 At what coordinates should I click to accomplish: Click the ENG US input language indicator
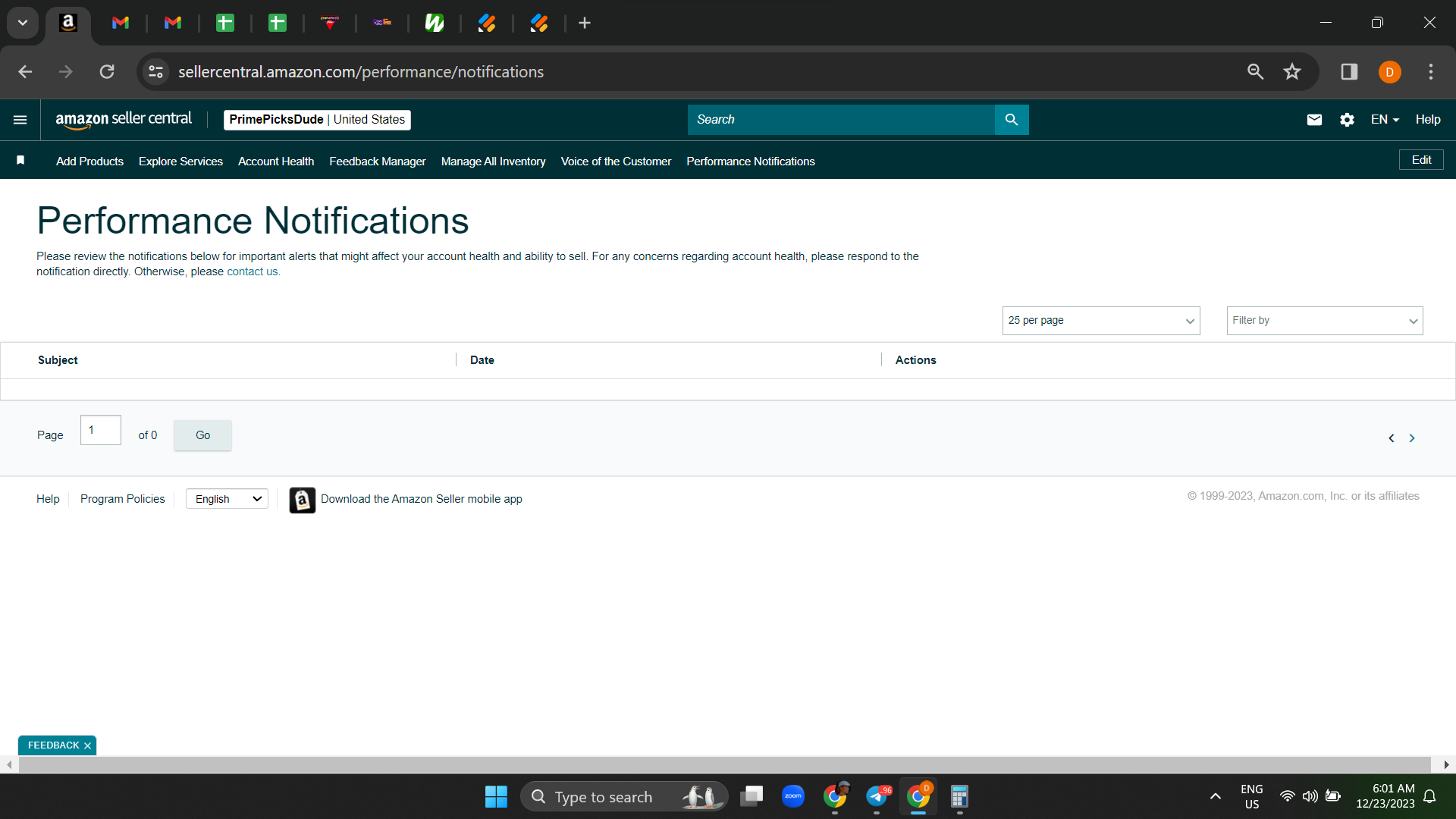[x=1252, y=796]
